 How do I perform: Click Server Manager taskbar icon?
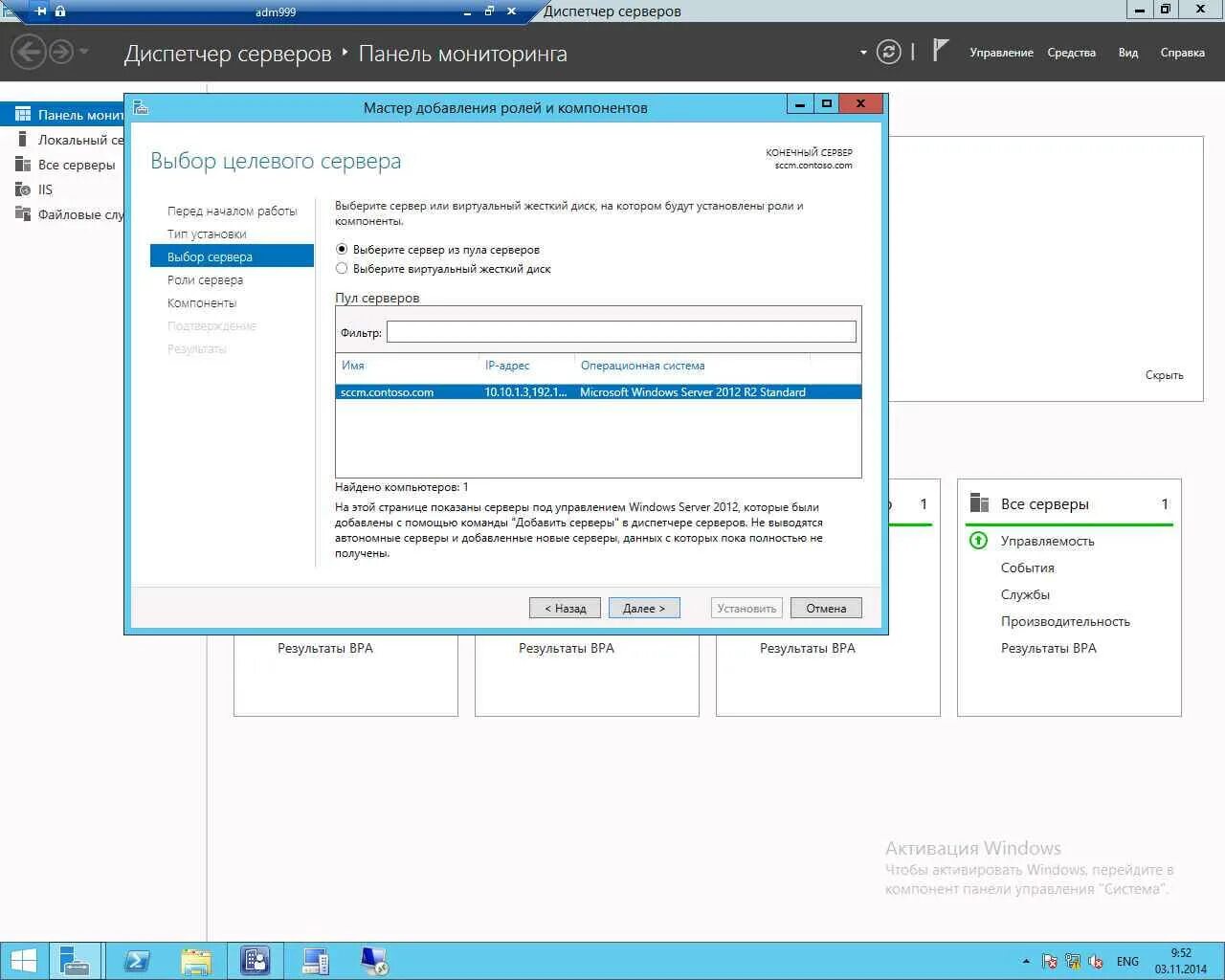tap(75, 961)
